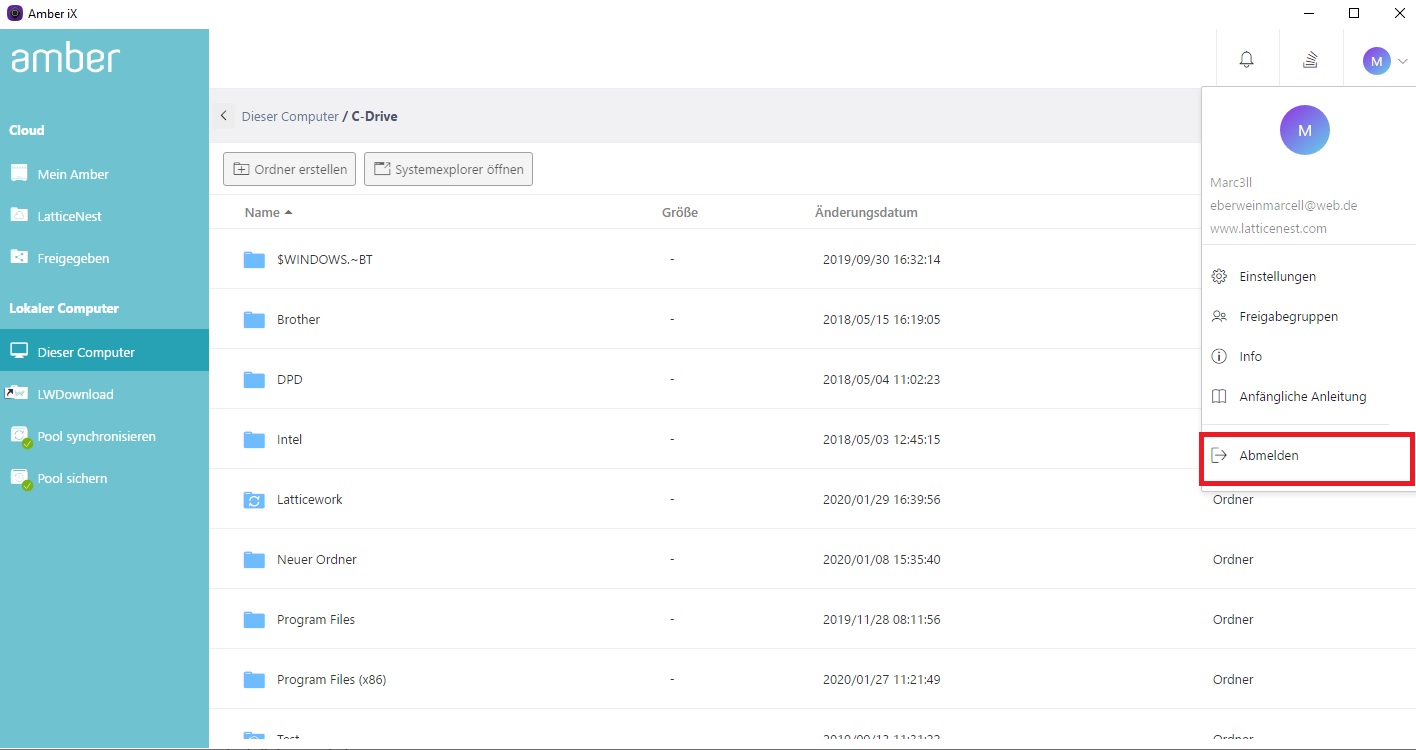Go back using the breadcrumb chevron

pyautogui.click(x=223, y=116)
